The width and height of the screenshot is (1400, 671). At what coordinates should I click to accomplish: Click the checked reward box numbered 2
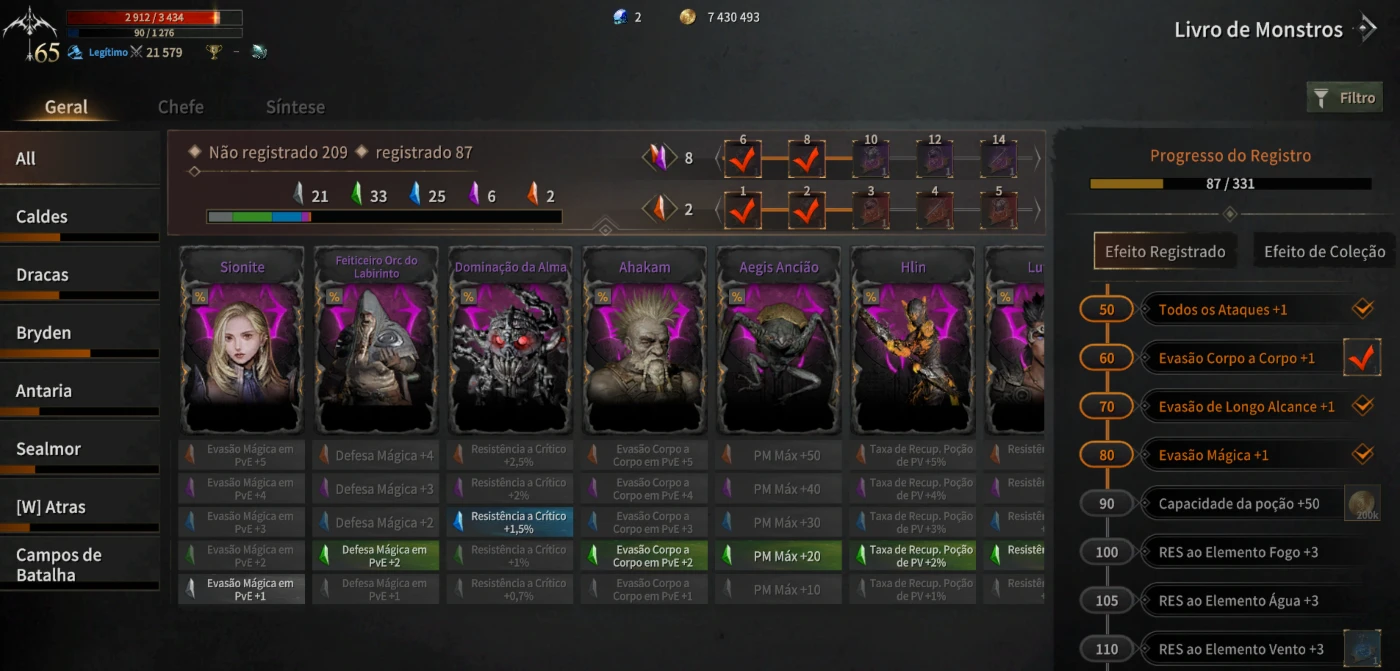click(807, 210)
